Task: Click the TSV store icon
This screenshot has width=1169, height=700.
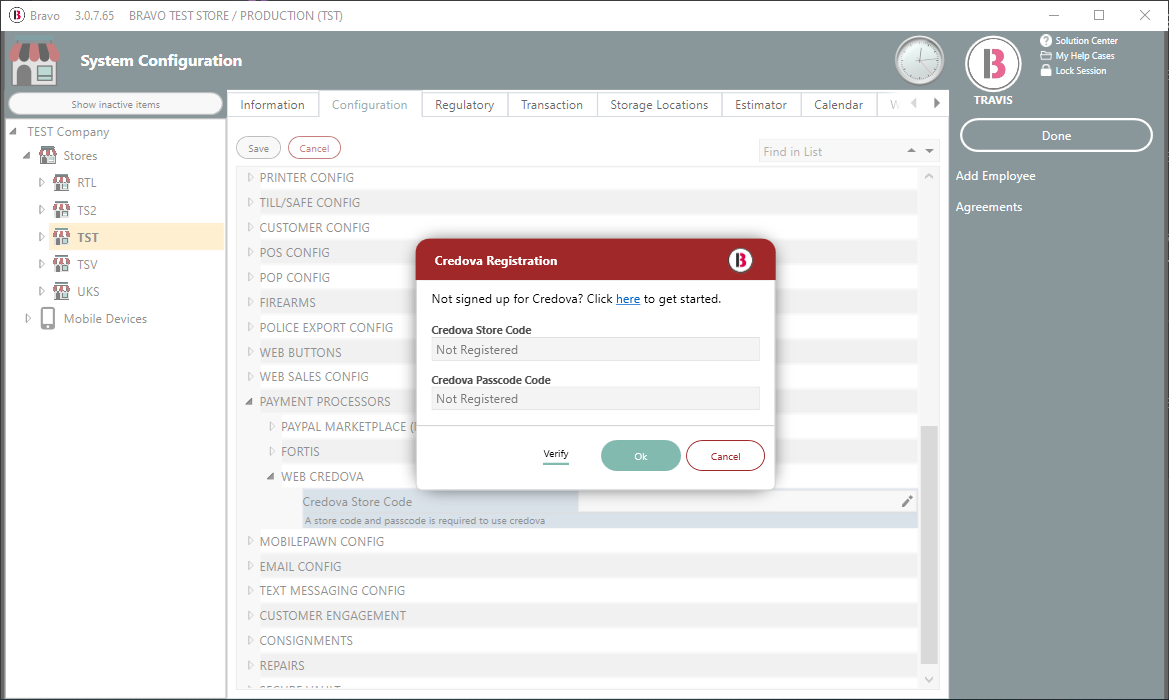Action: point(61,264)
